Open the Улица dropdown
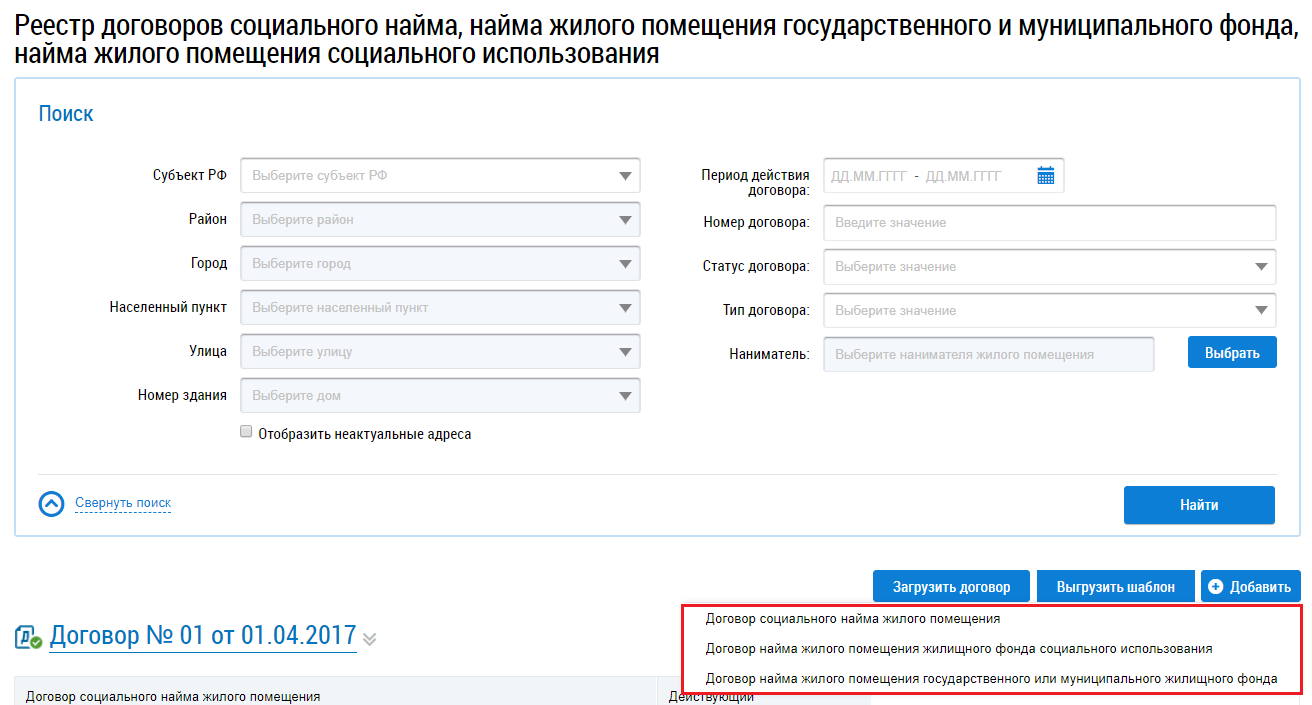This screenshot has height=705, width=1312. (x=440, y=352)
